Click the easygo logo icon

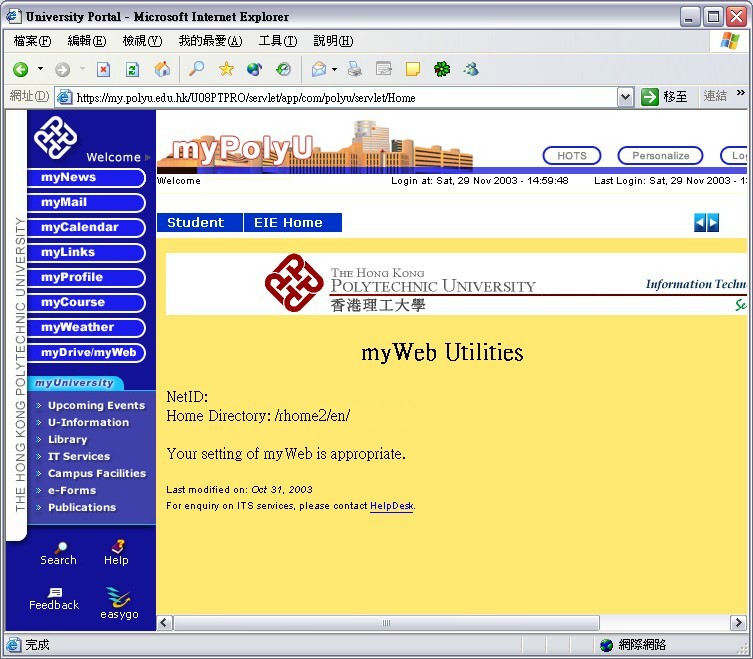(119, 603)
